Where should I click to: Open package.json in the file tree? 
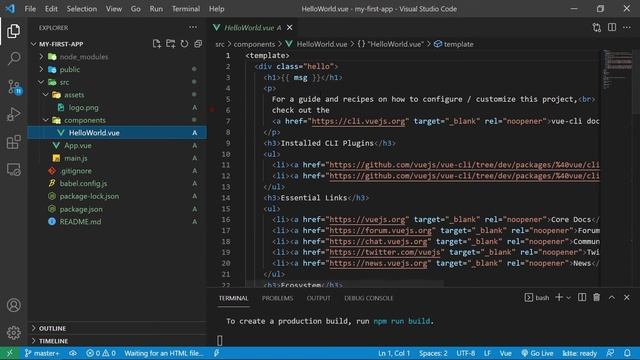(x=81, y=209)
